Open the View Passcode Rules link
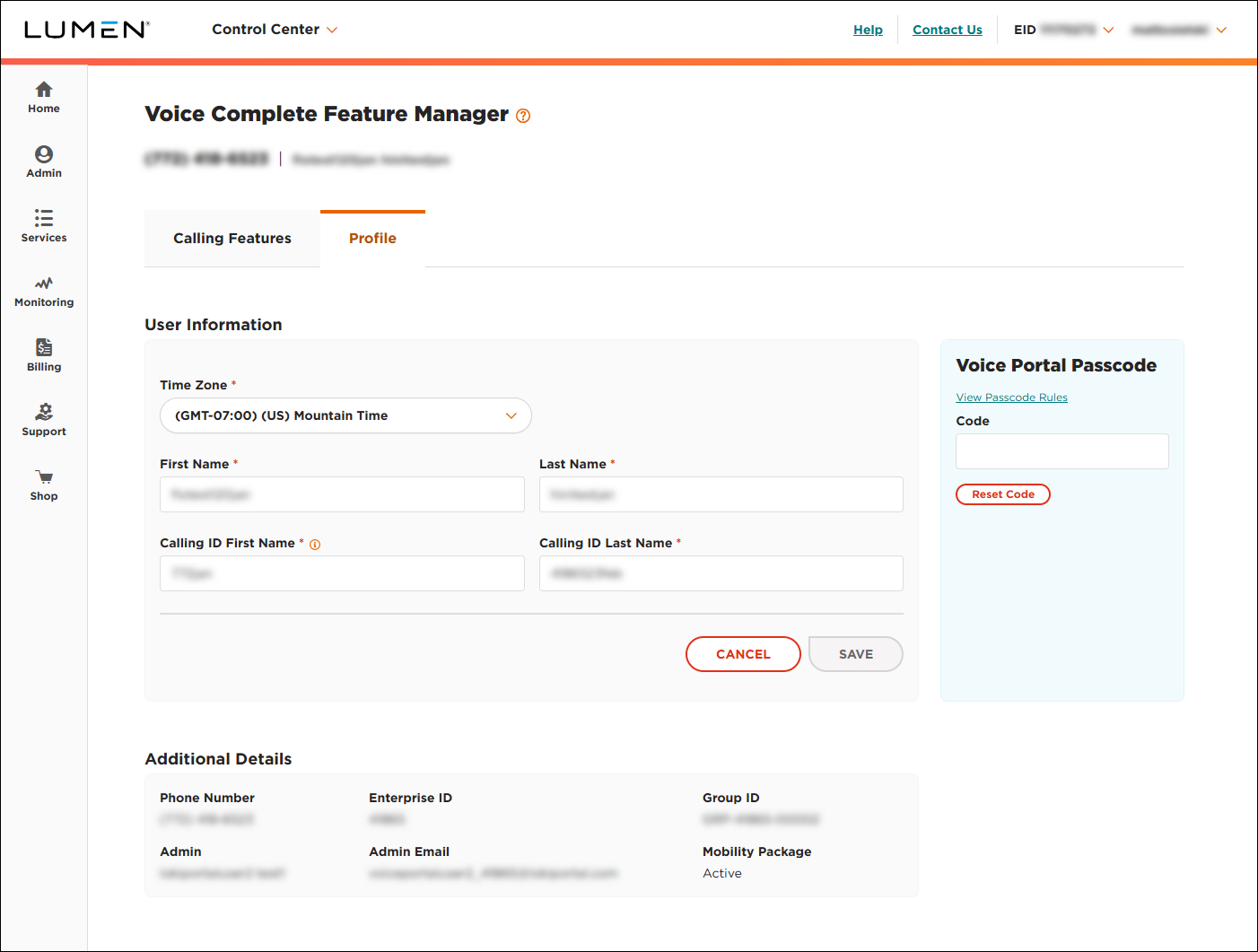1258x952 pixels. pos(1011,397)
